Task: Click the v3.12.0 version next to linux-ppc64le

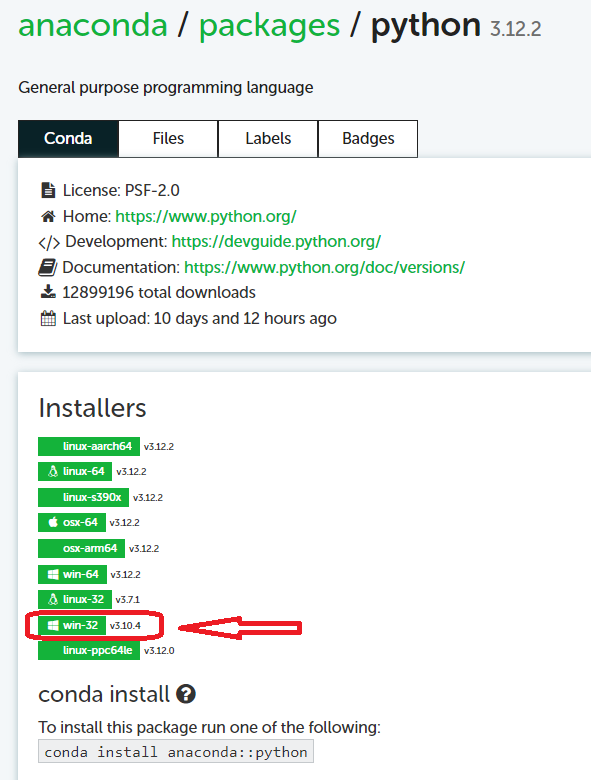Action: click(159, 651)
